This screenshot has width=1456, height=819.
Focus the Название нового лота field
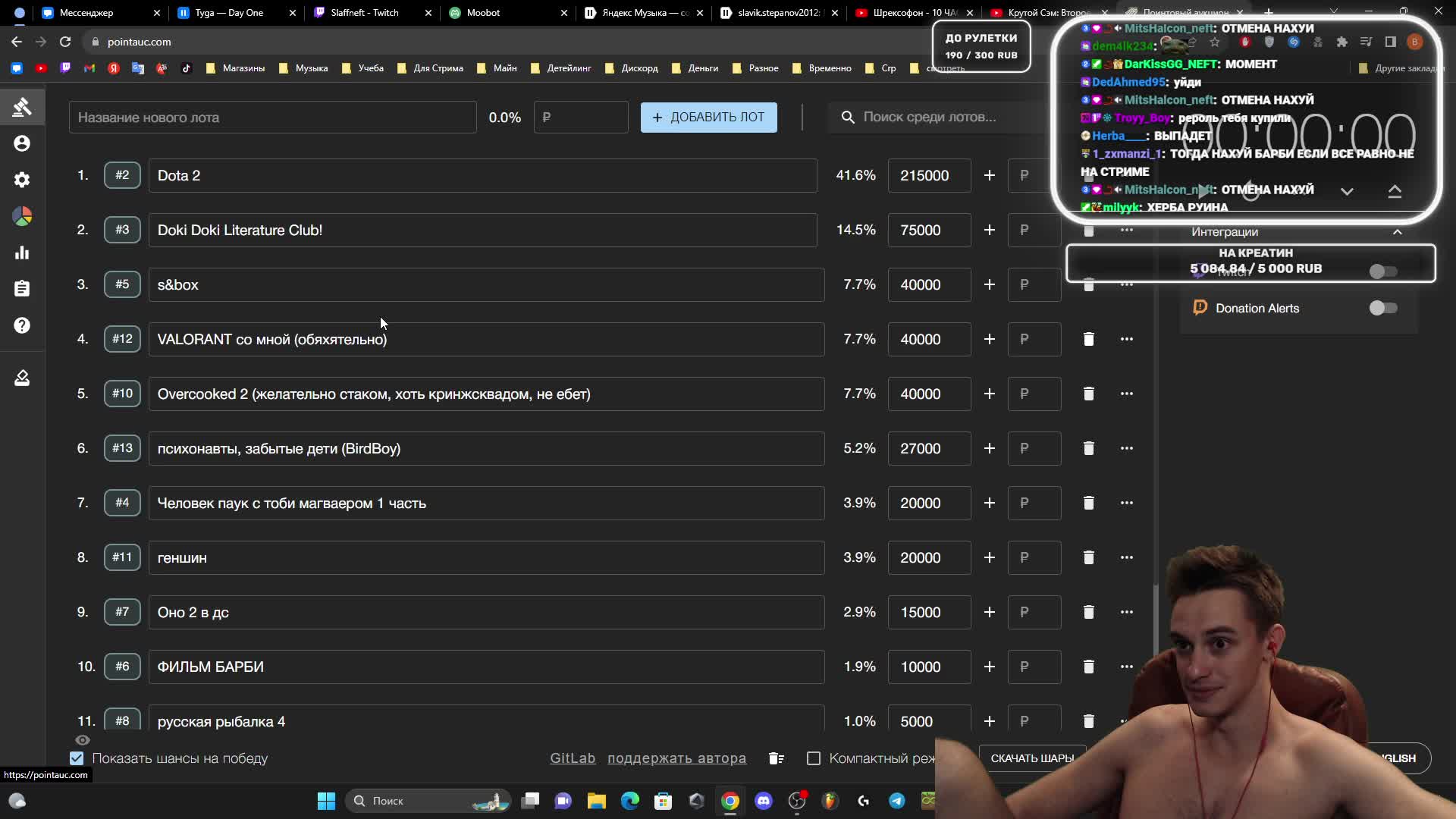[272, 118]
